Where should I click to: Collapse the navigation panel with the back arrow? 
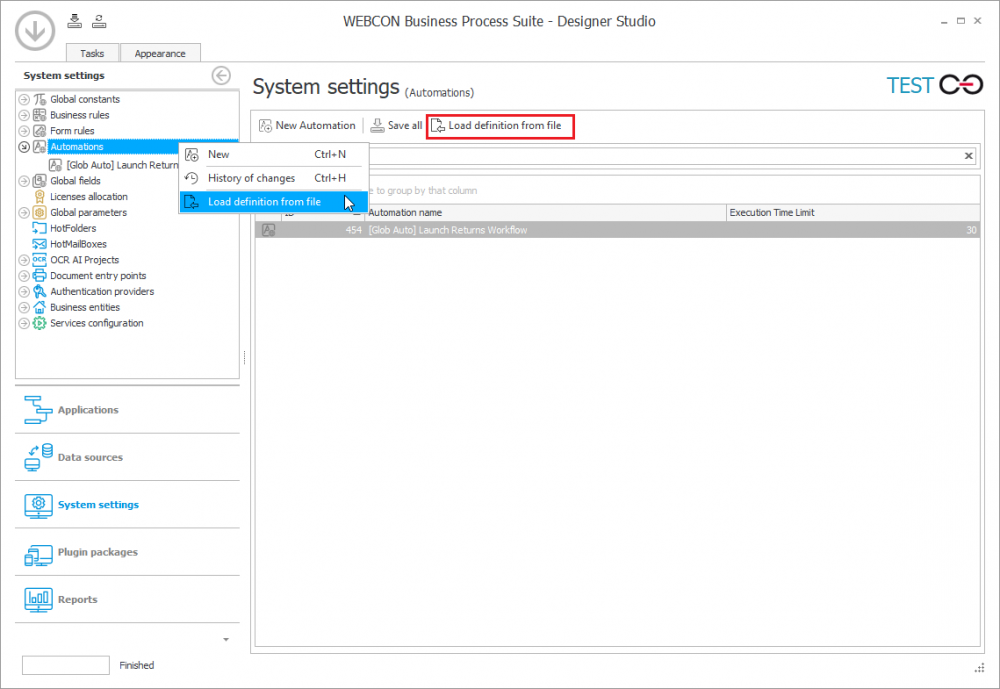point(221,75)
